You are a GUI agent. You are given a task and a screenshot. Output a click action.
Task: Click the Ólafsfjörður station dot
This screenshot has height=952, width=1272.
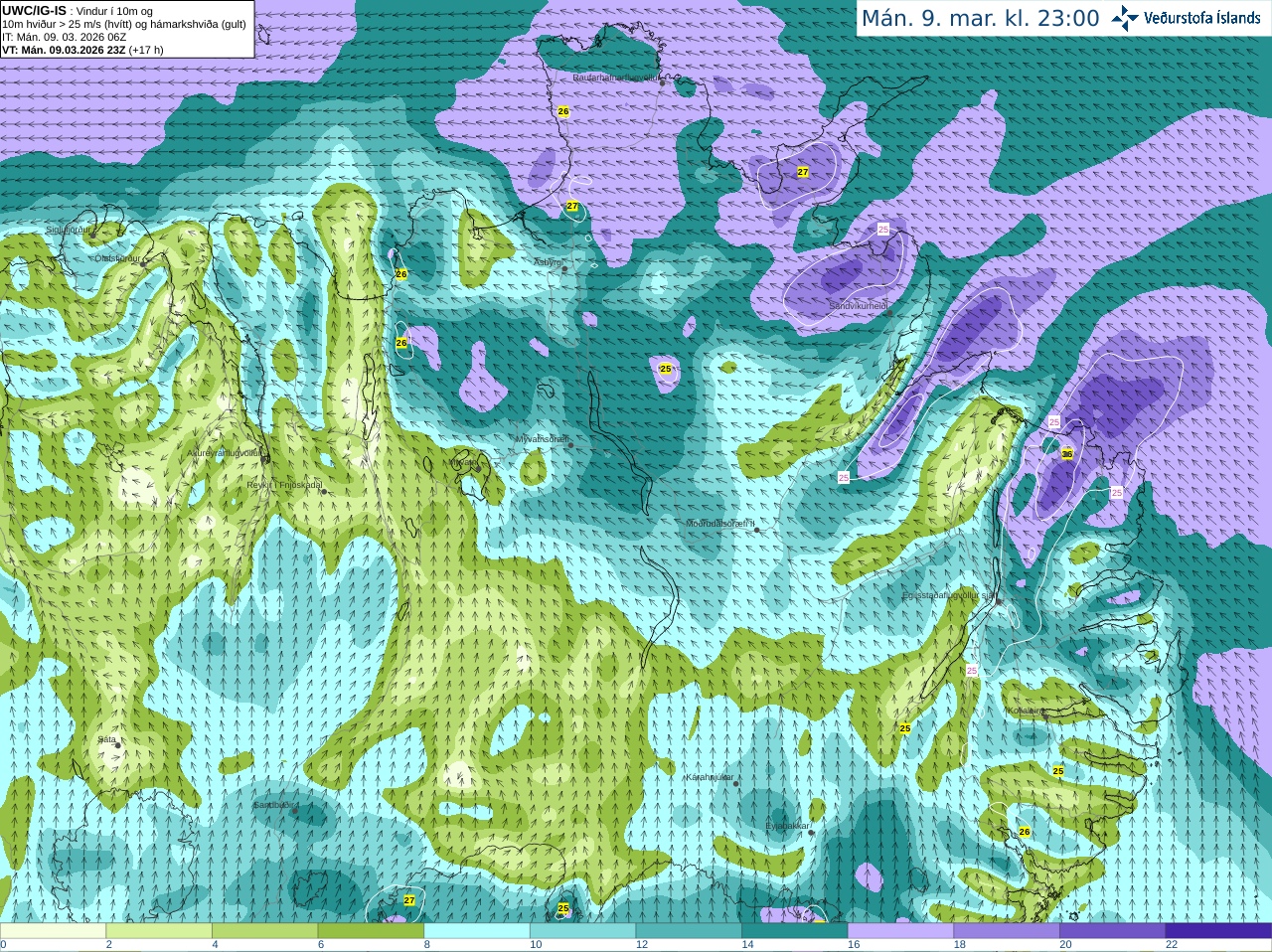pyautogui.click(x=144, y=264)
